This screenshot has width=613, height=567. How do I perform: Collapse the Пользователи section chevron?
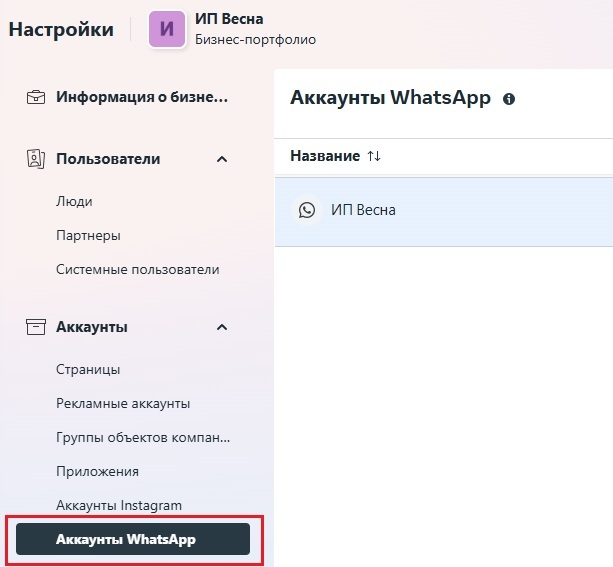pyautogui.click(x=222, y=159)
